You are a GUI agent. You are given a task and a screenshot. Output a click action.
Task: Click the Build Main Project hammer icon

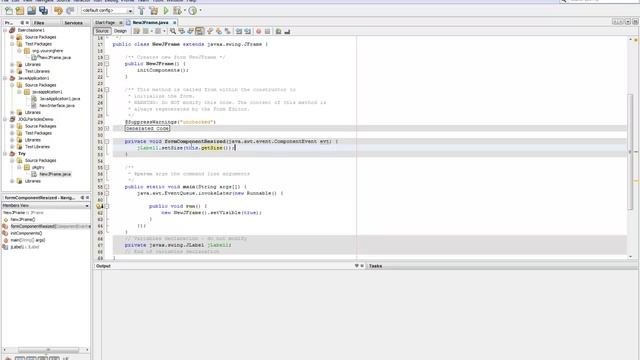(x=142, y=11)
